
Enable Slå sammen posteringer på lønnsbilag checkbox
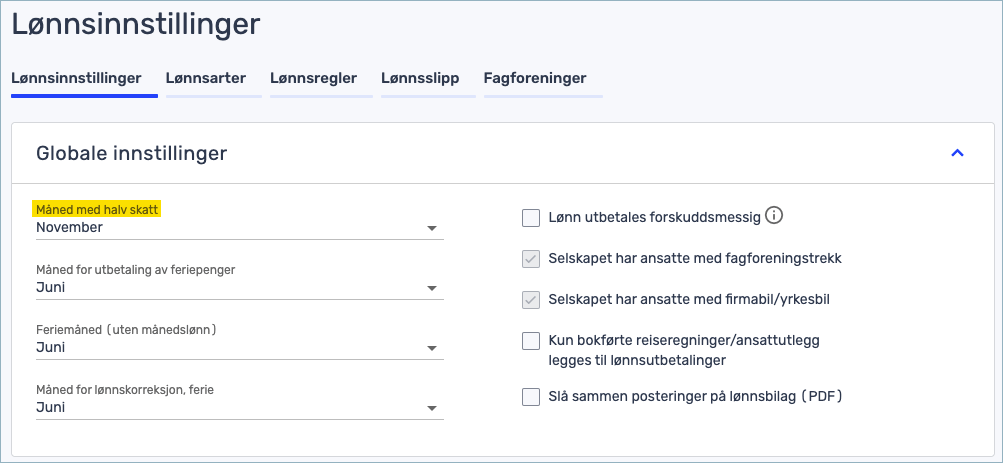click(531, 397)
